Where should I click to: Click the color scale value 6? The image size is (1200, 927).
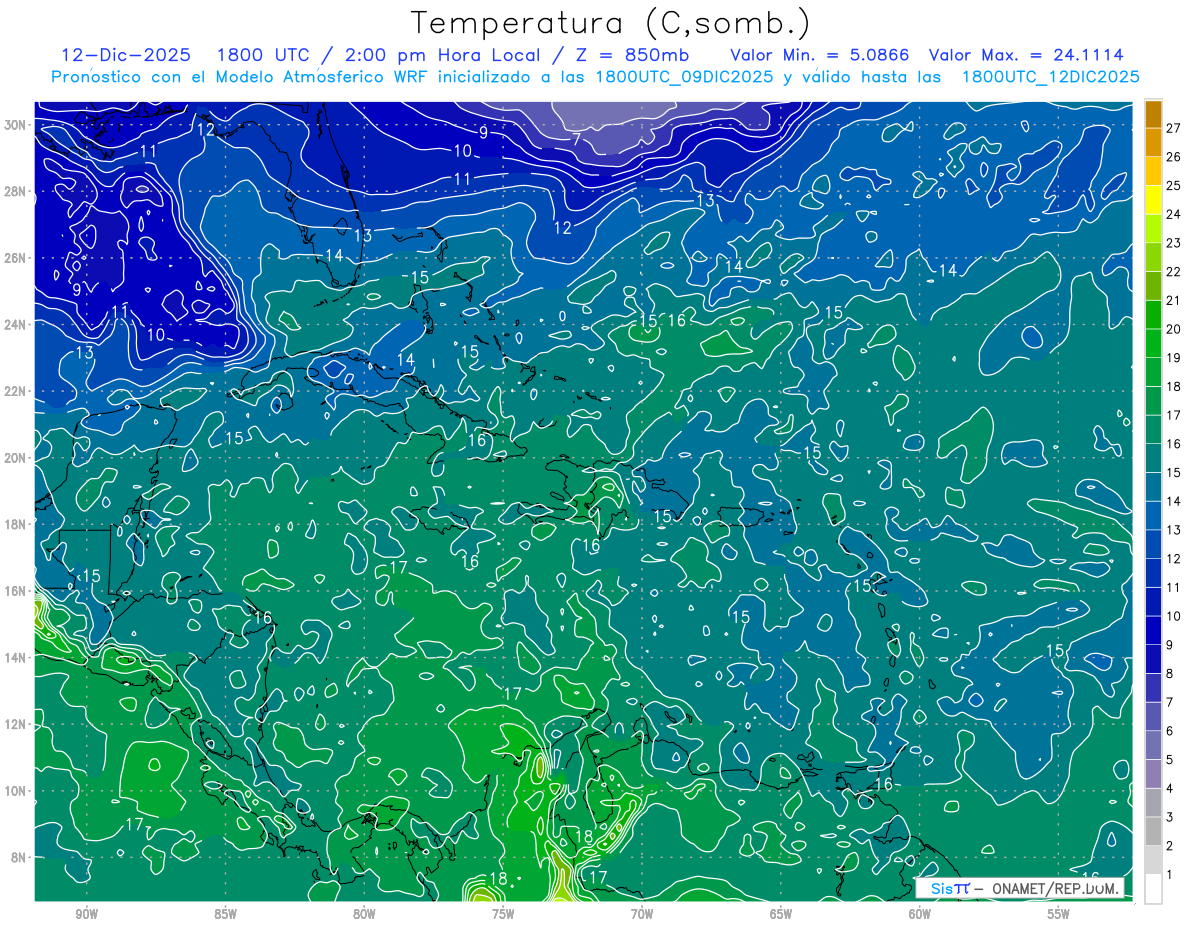click(1170, 731)
